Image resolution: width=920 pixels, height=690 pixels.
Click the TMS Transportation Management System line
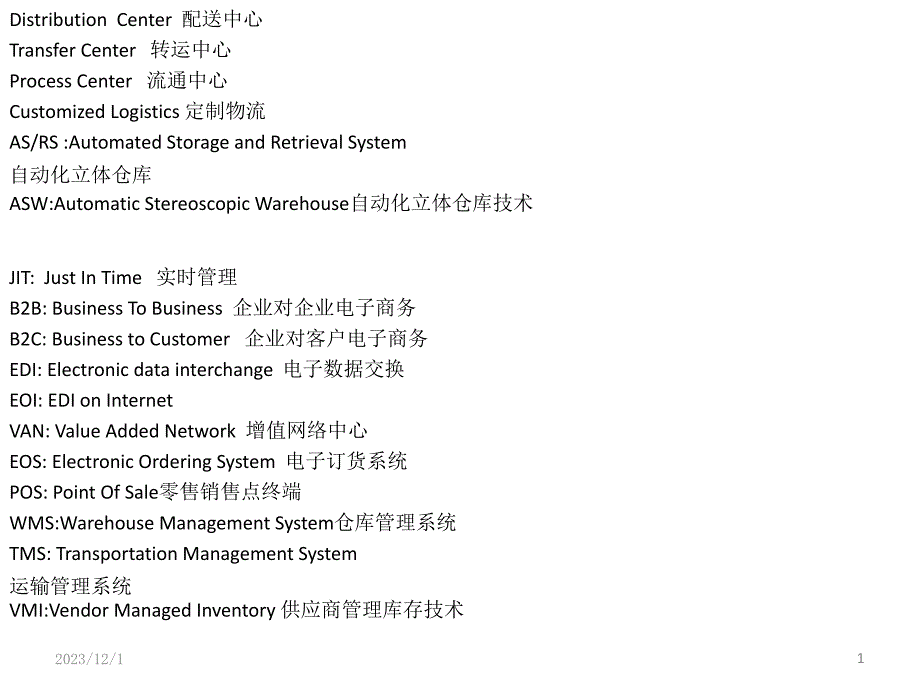coord(183,553)
